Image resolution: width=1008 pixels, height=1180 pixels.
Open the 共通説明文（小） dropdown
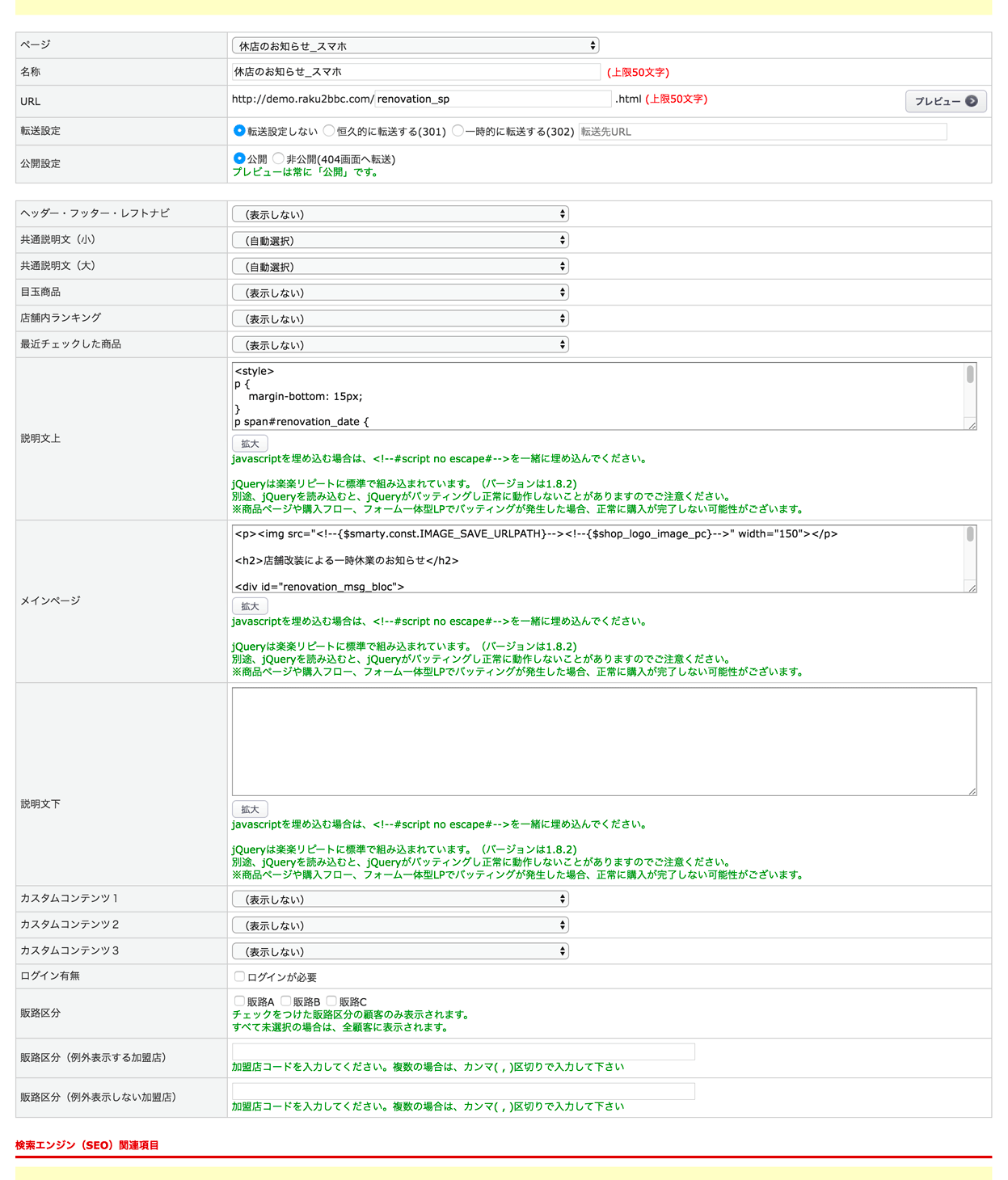400,241
